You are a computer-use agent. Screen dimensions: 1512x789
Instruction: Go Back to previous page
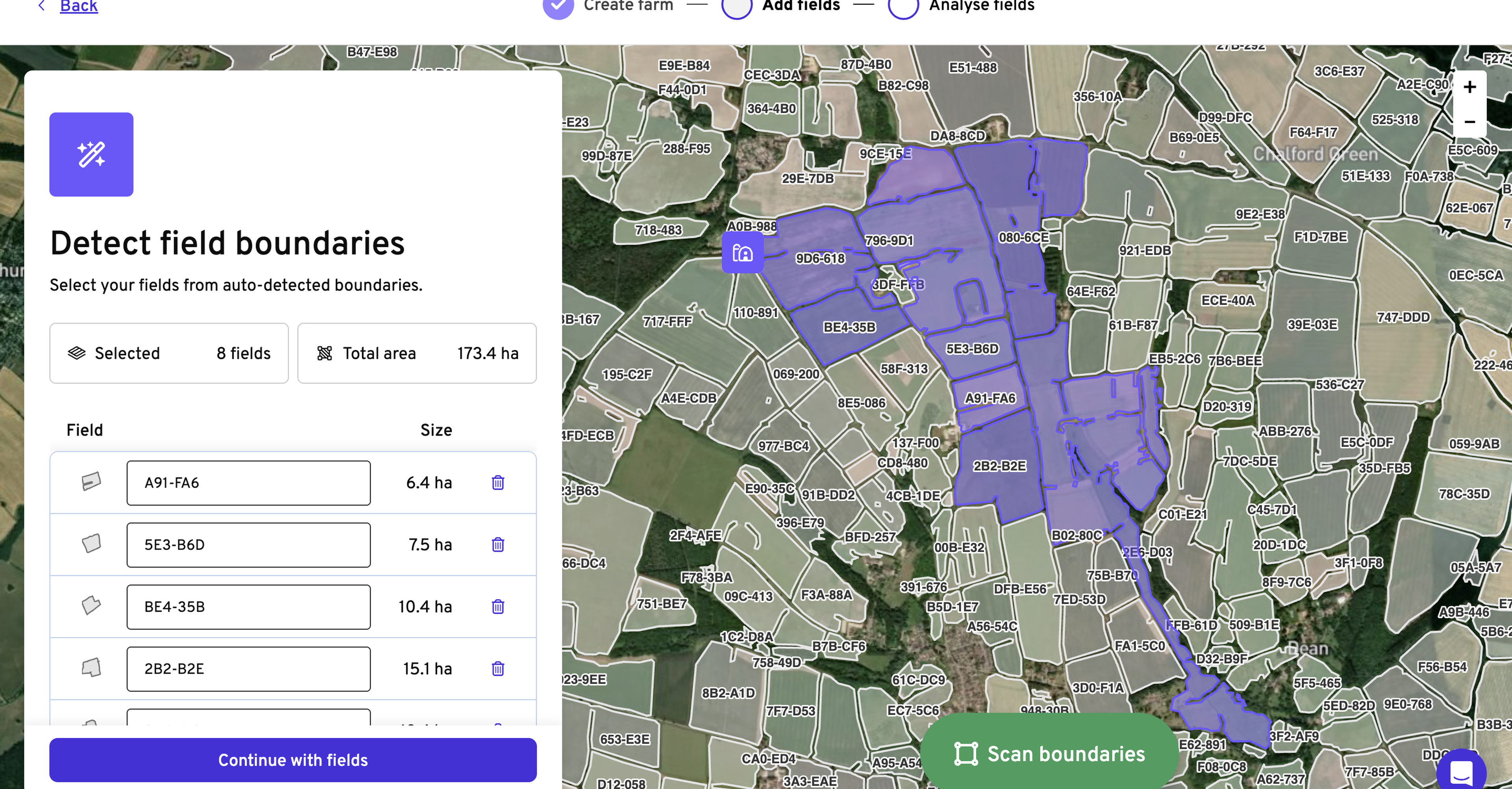click(79, 6)
